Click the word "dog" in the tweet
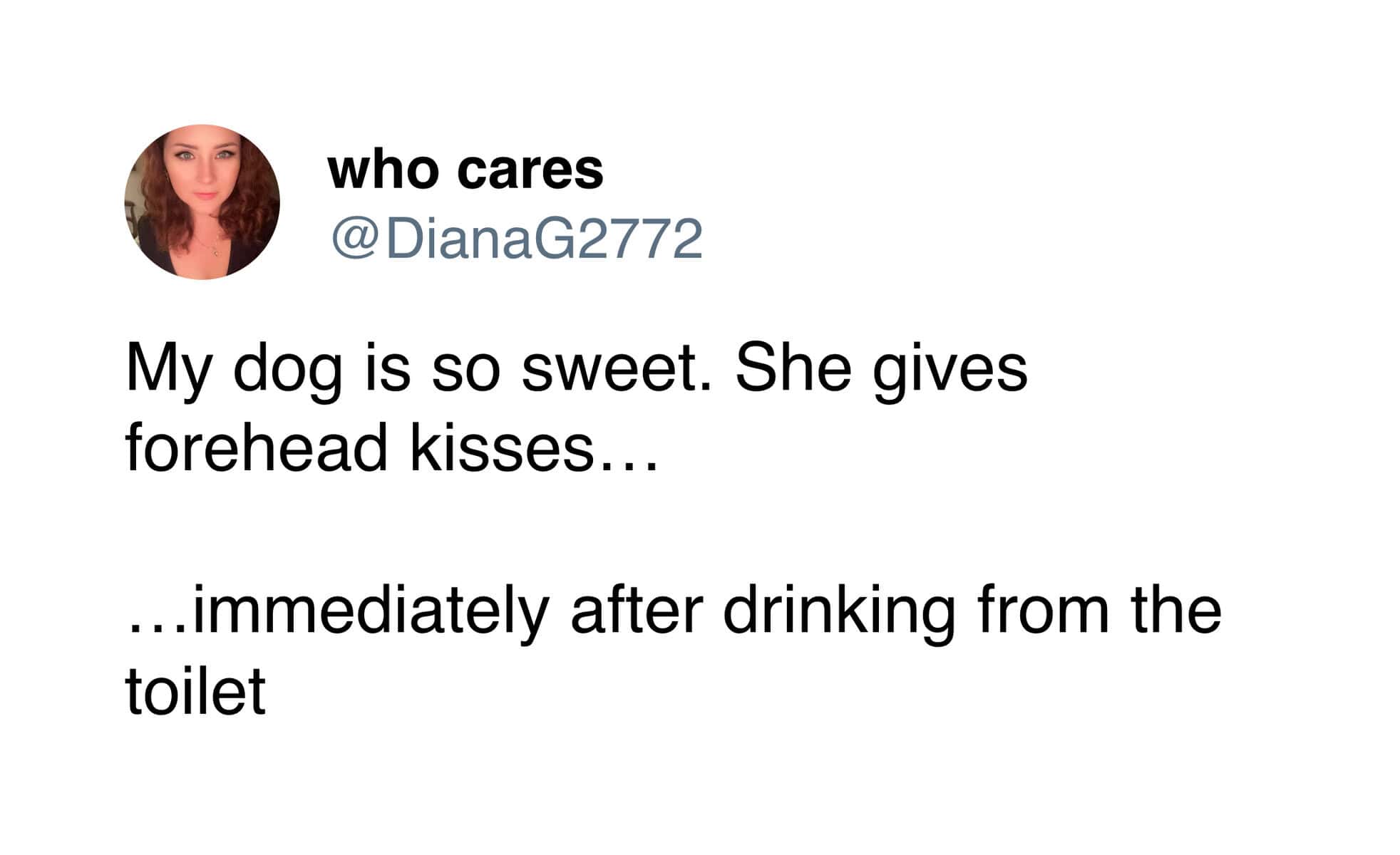Image resolution: width=1400 pixels, height=855 pixels. (287, 370)
